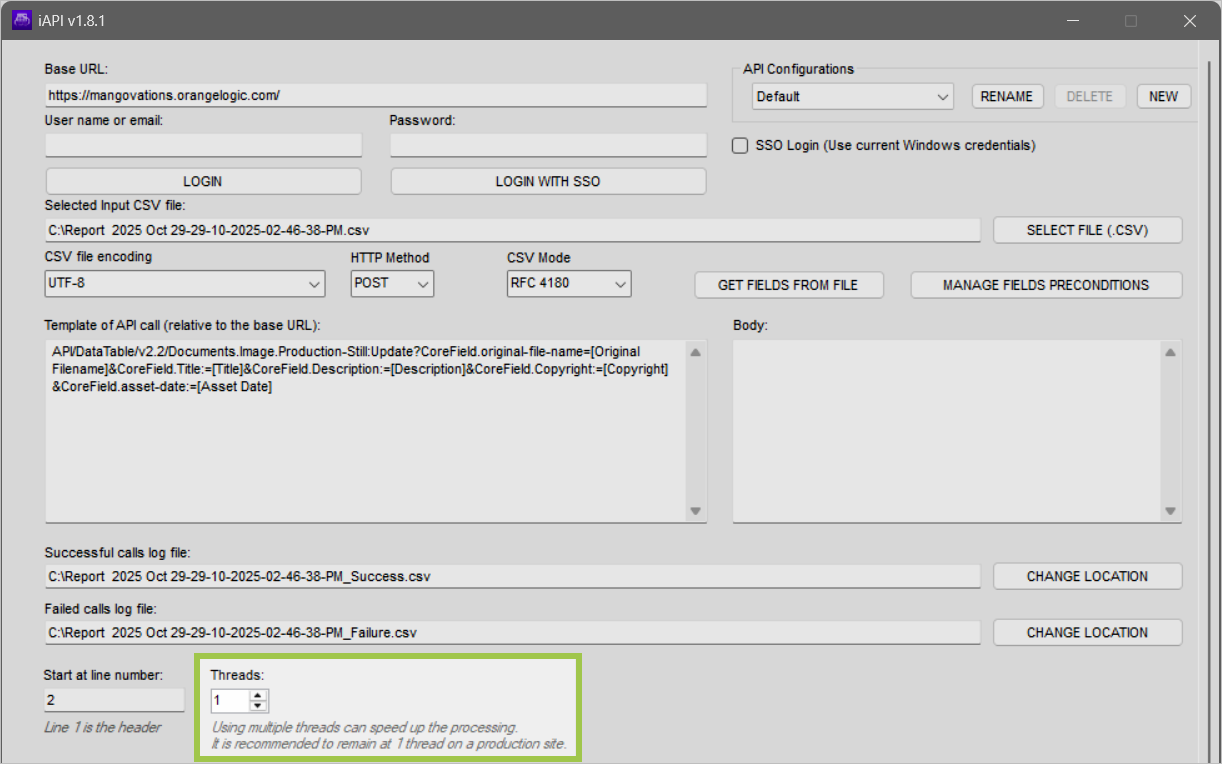
Task: Enable the SSO Login checkbox
Action: (740, 146)
